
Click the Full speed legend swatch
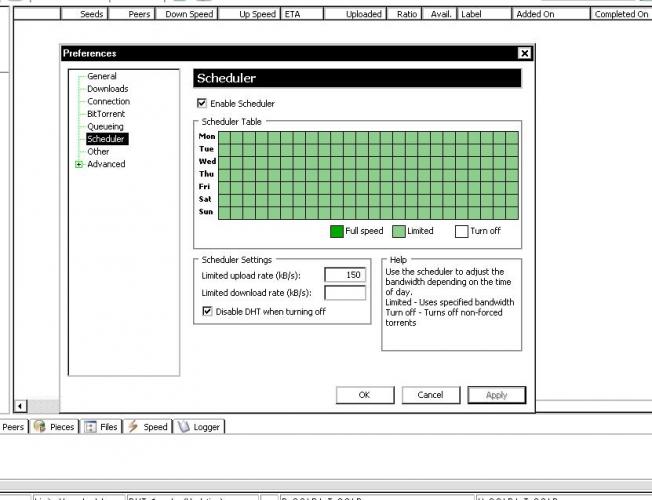click(336, 231)
